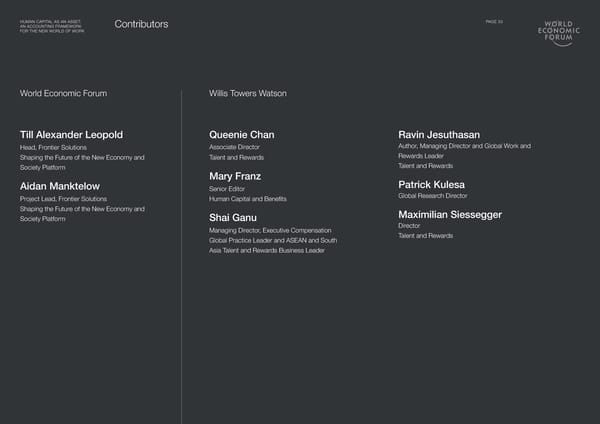This screenshot has height=424, width=600.
Task: Click 'Global Research Director' title
Action: click(x=433, y=196)
